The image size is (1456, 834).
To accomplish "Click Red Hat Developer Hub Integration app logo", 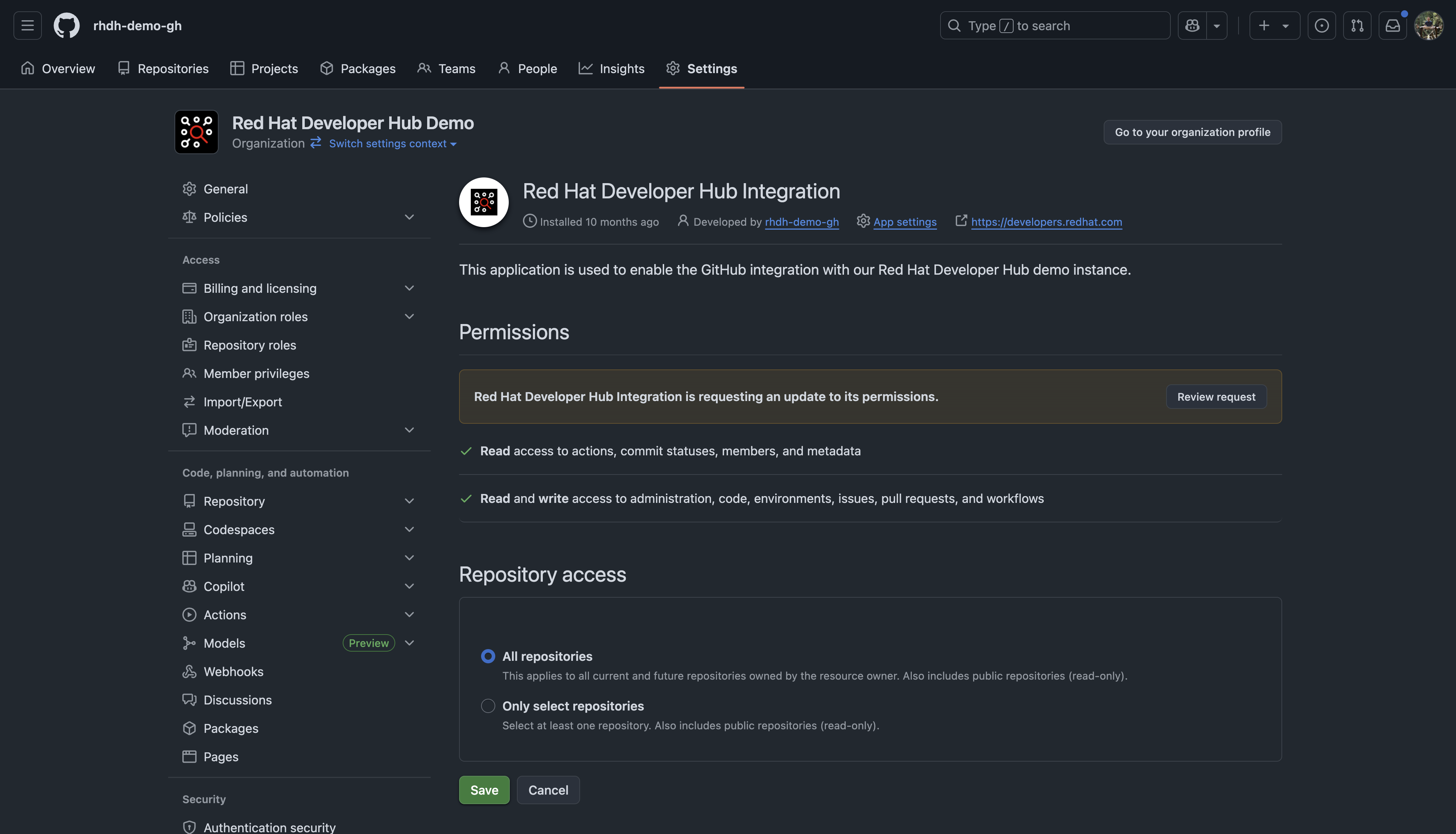I will click(x=484, y=202).
